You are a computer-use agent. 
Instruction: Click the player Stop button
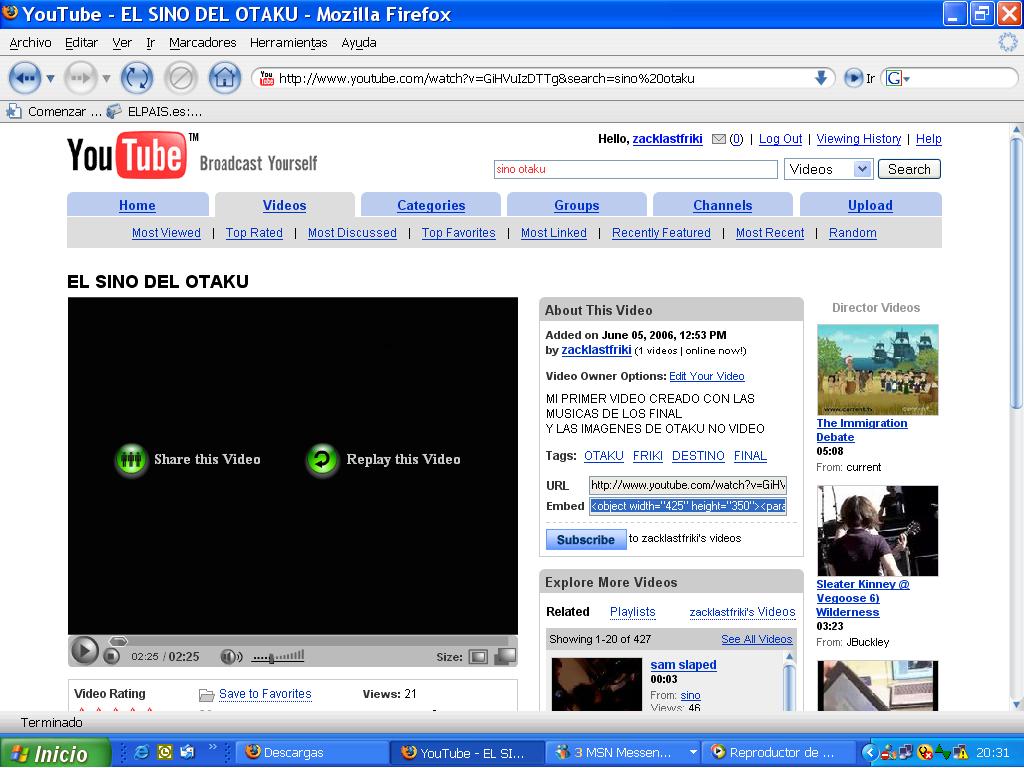click(x=112, y=656)
